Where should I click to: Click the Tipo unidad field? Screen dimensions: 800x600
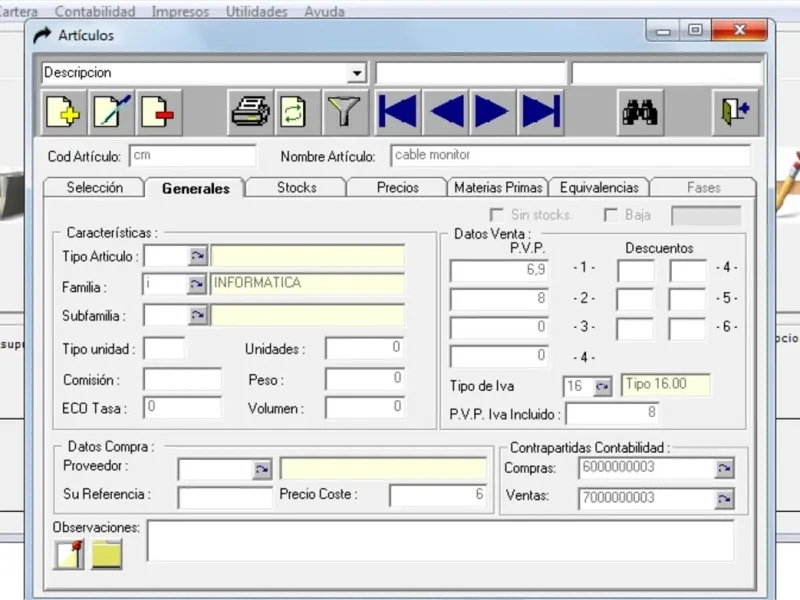tap(164, 349)
